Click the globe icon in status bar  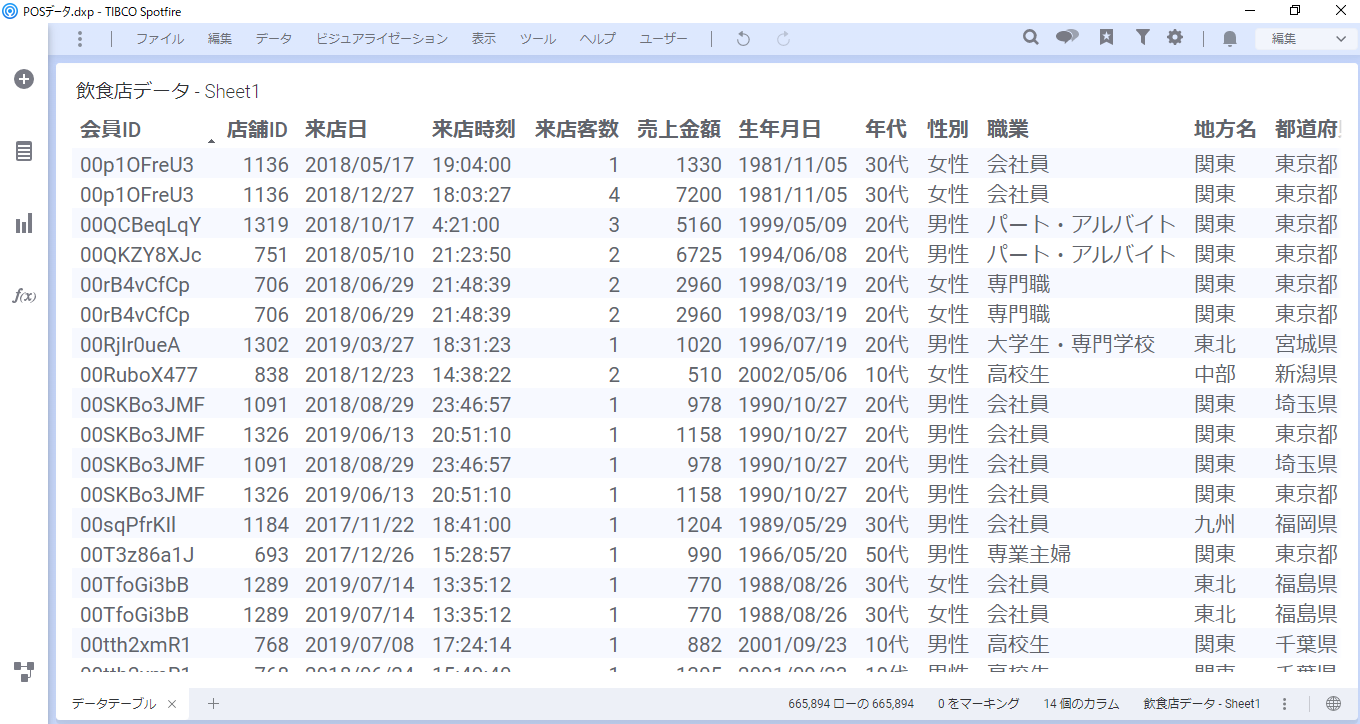(1333, 704)
